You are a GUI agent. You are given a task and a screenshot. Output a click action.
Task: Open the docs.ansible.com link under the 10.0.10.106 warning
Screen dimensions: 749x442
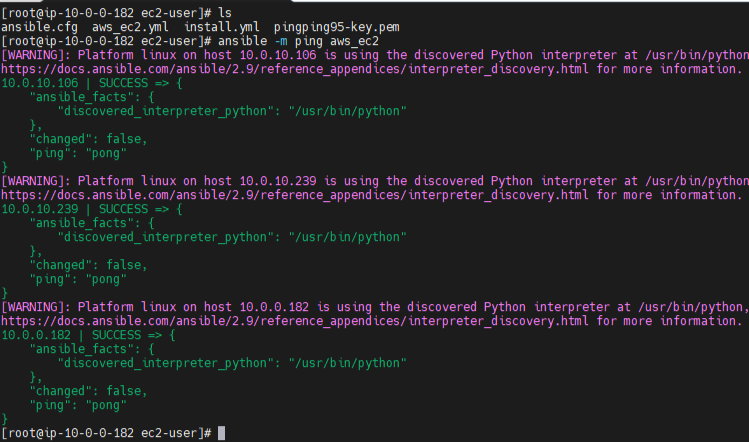(x=294, y=69)
